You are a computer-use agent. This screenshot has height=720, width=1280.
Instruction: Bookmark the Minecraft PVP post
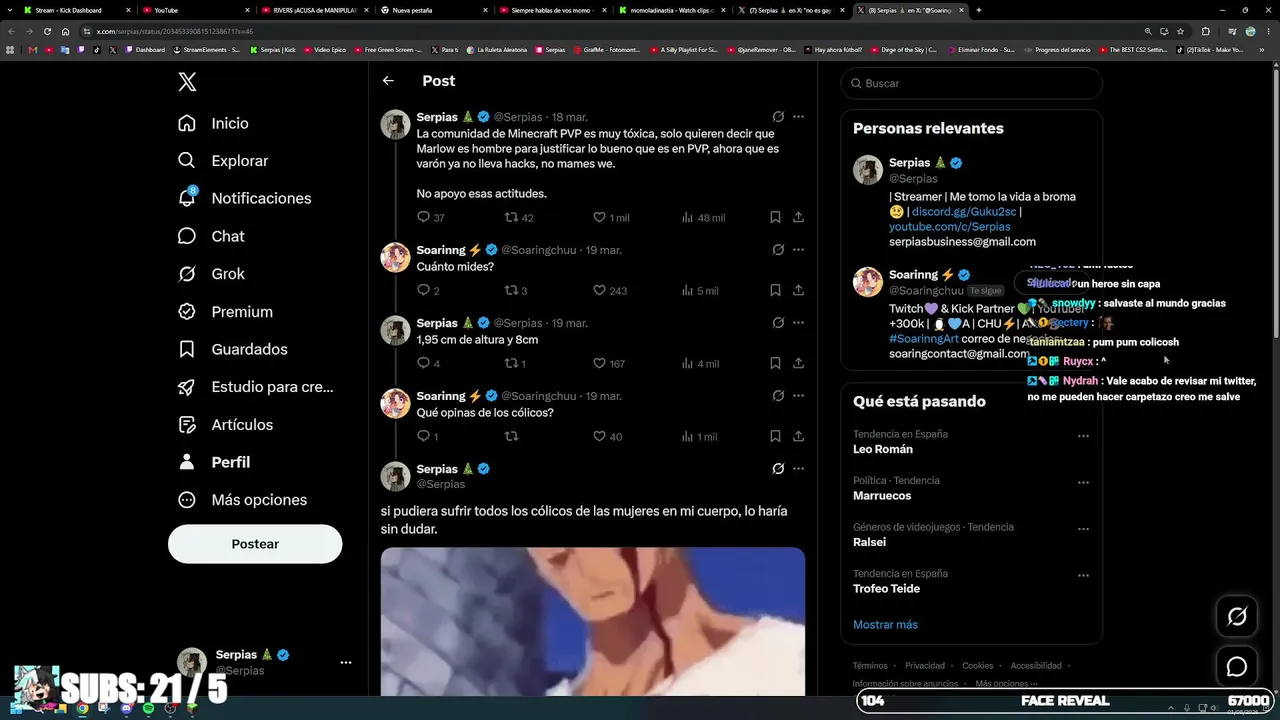click(x=775, y=217)
